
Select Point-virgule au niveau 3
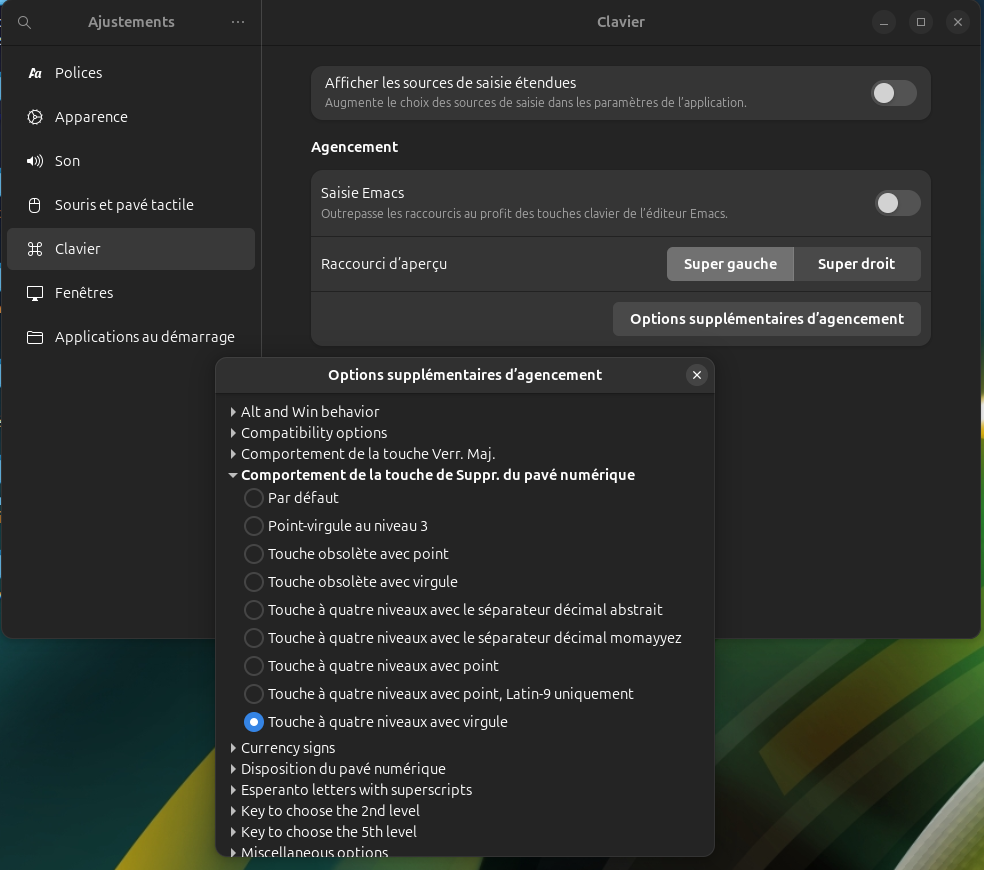tap(254, 526)
